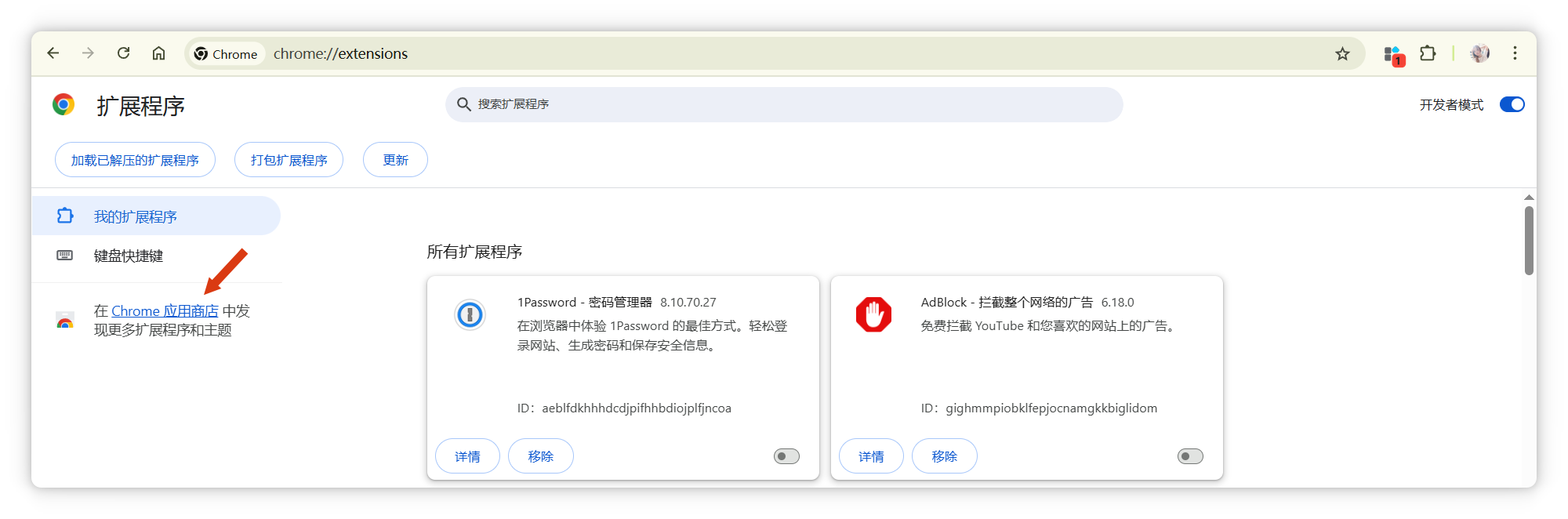
Task: Enable the AdBlock extension toggle
Action: 1190,456
